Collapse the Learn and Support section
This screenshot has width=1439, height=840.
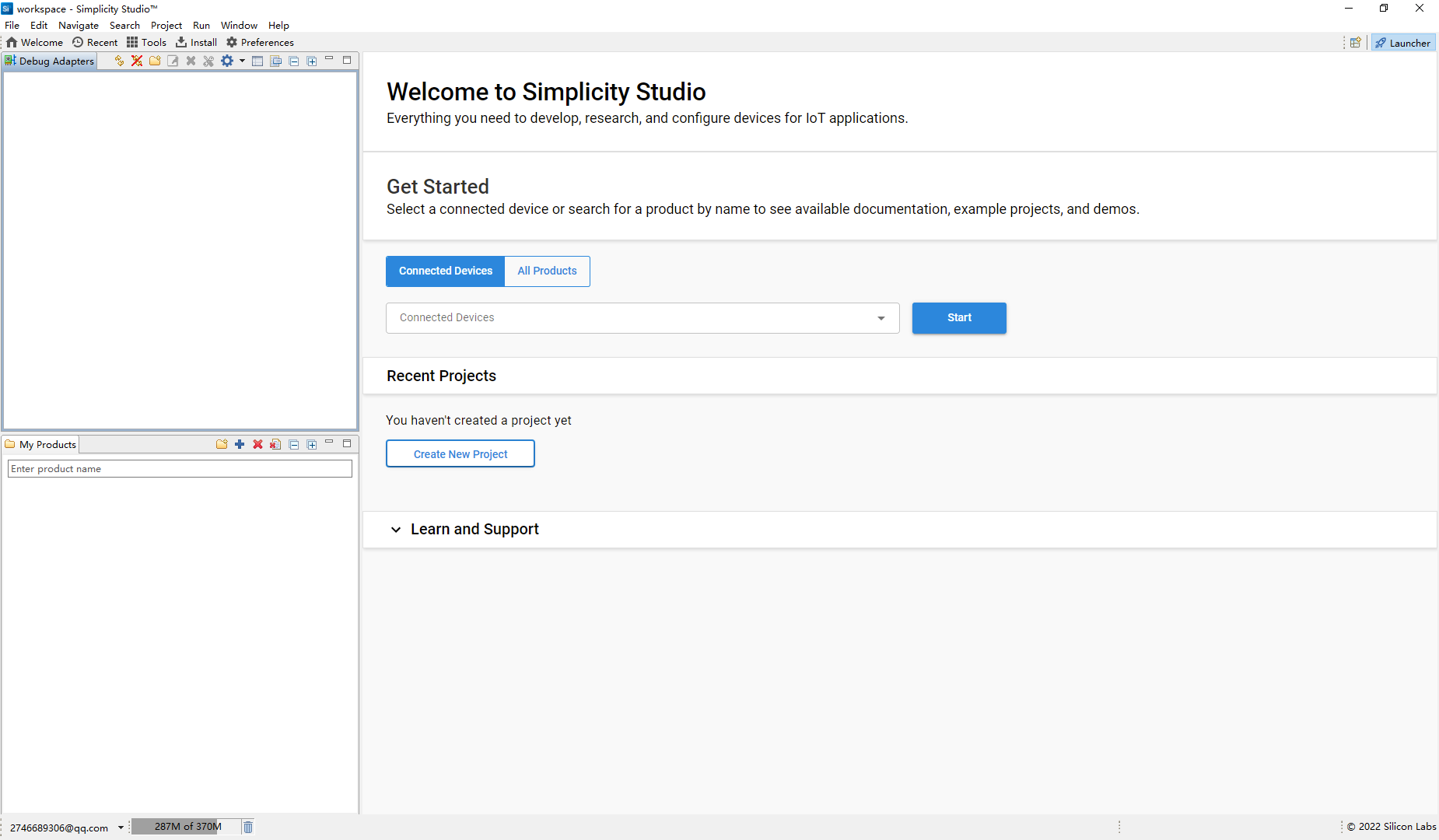pos(396,530)
